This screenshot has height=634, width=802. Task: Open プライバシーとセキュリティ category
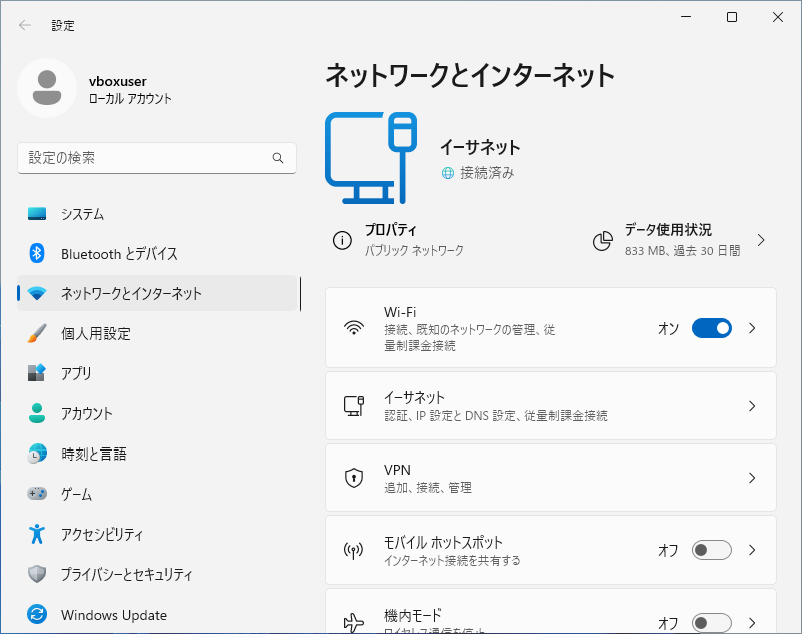tap(159, 574)
